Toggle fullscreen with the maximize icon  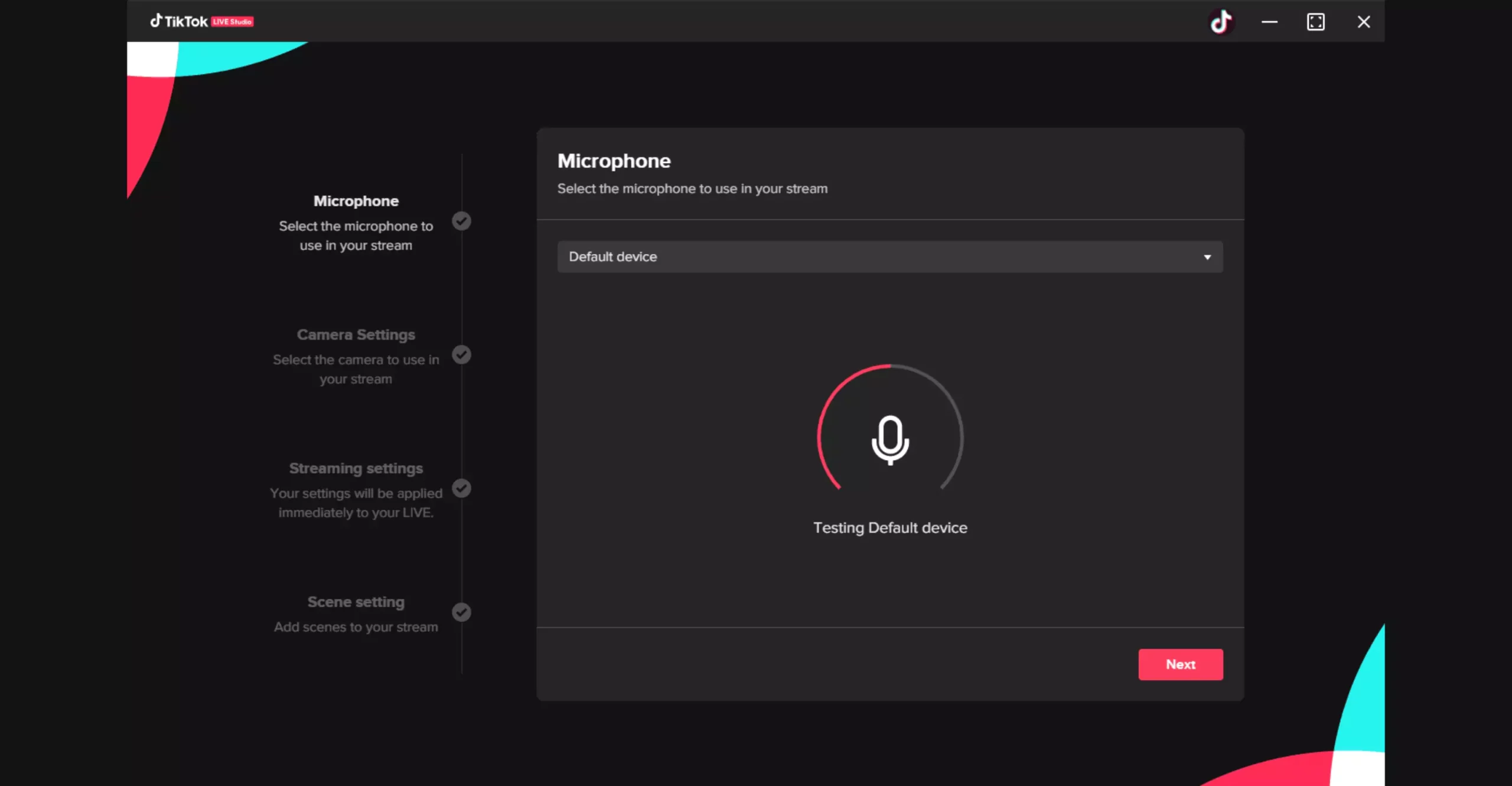[1315, 22]
